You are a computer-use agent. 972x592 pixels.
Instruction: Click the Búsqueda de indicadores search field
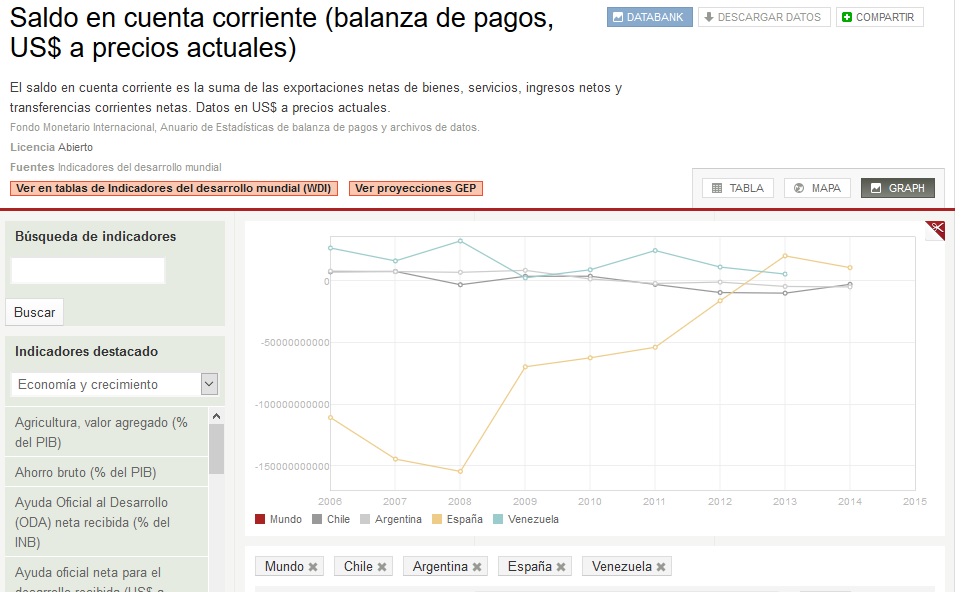pyautogui.click(x=88, y=271)
